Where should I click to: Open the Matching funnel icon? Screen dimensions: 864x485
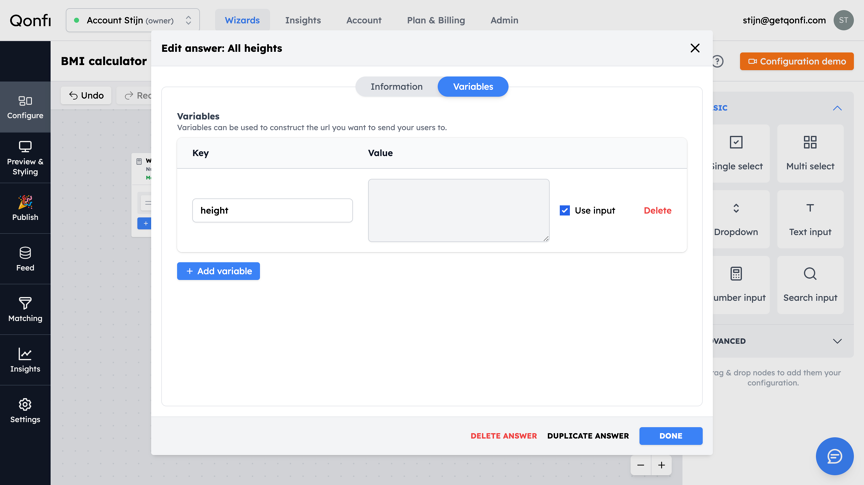tap(25, 310)
